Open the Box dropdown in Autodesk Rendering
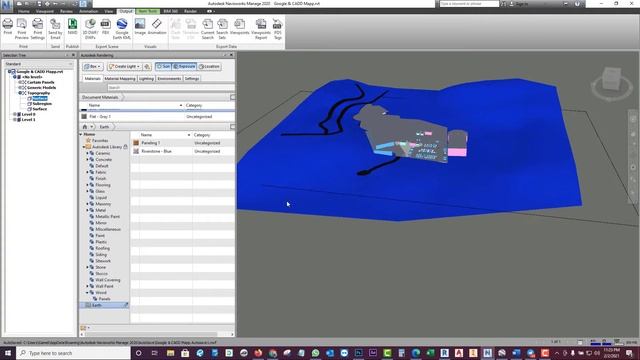The image size is (640, 360). coord(93,67)
